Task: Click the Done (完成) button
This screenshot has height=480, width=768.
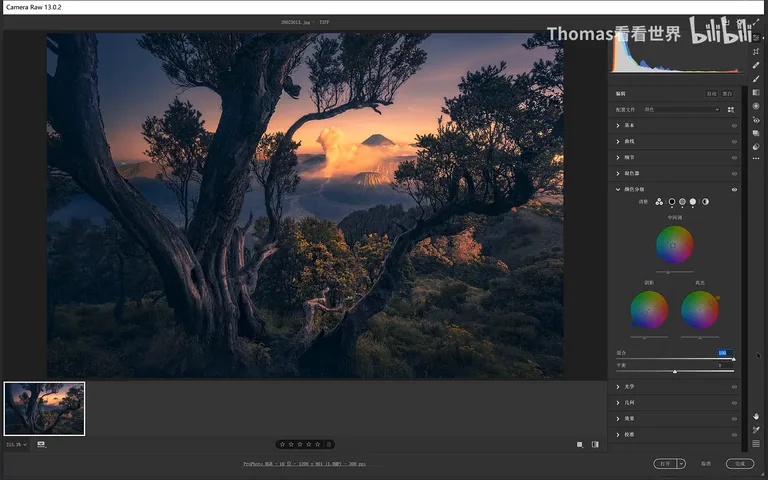Action: click(740, 463)
